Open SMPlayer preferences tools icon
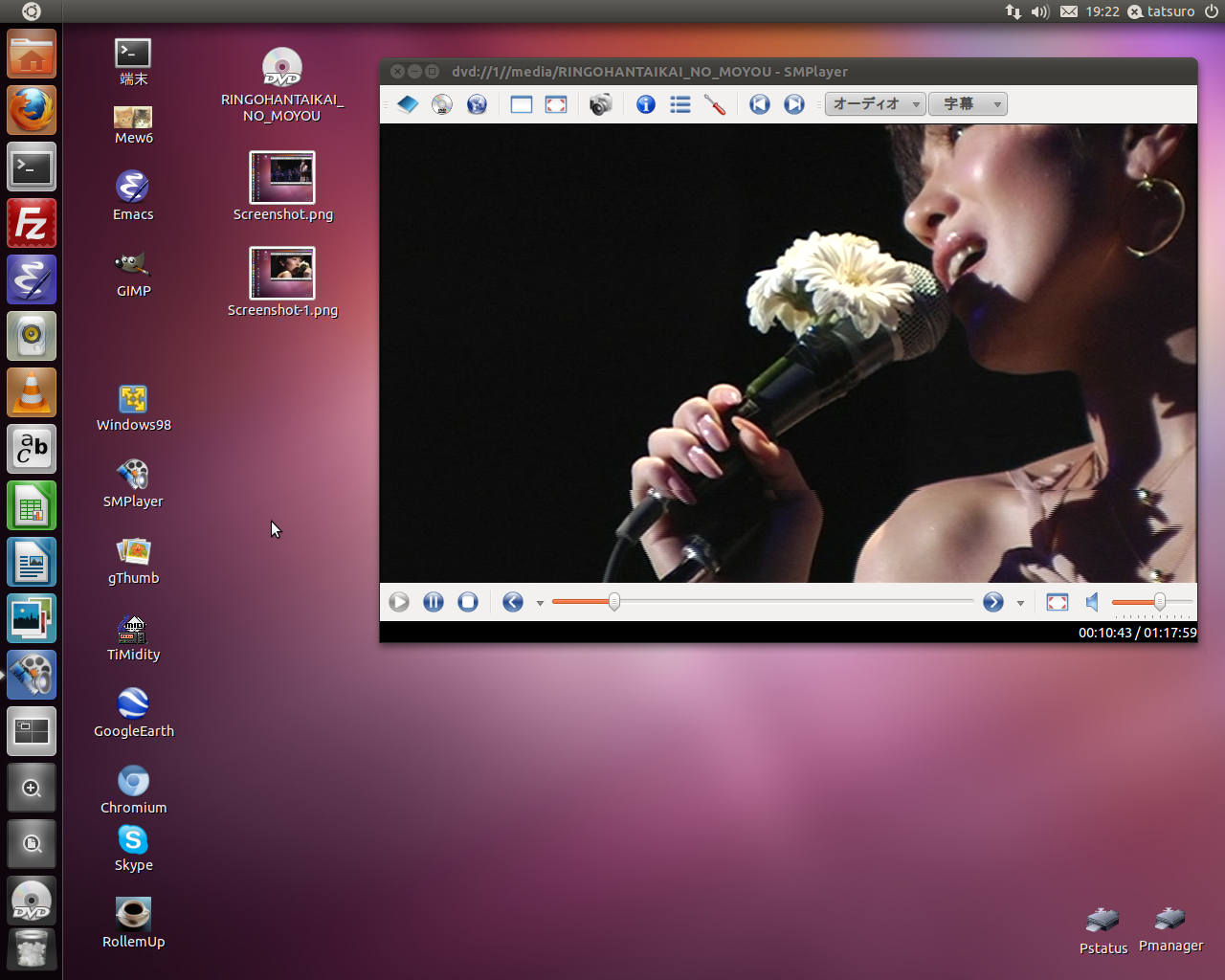 pyautogui.click(x=715, y=104)
